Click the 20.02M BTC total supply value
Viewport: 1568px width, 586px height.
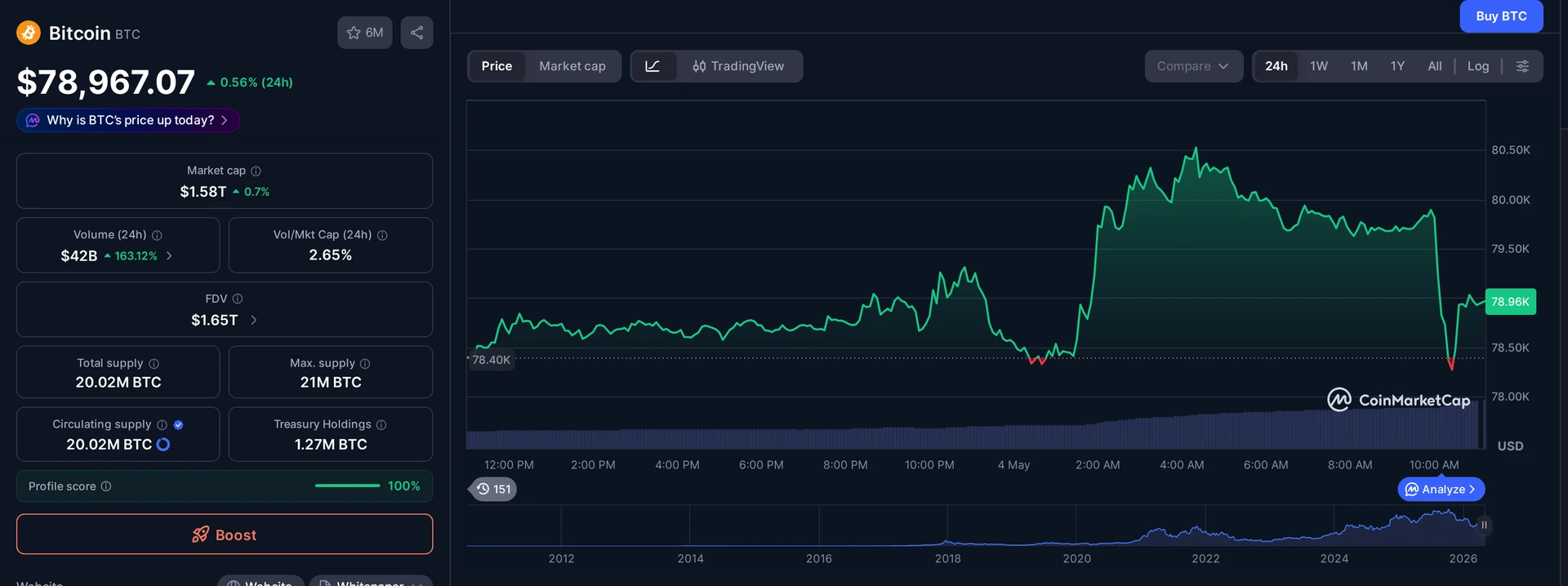118,382
